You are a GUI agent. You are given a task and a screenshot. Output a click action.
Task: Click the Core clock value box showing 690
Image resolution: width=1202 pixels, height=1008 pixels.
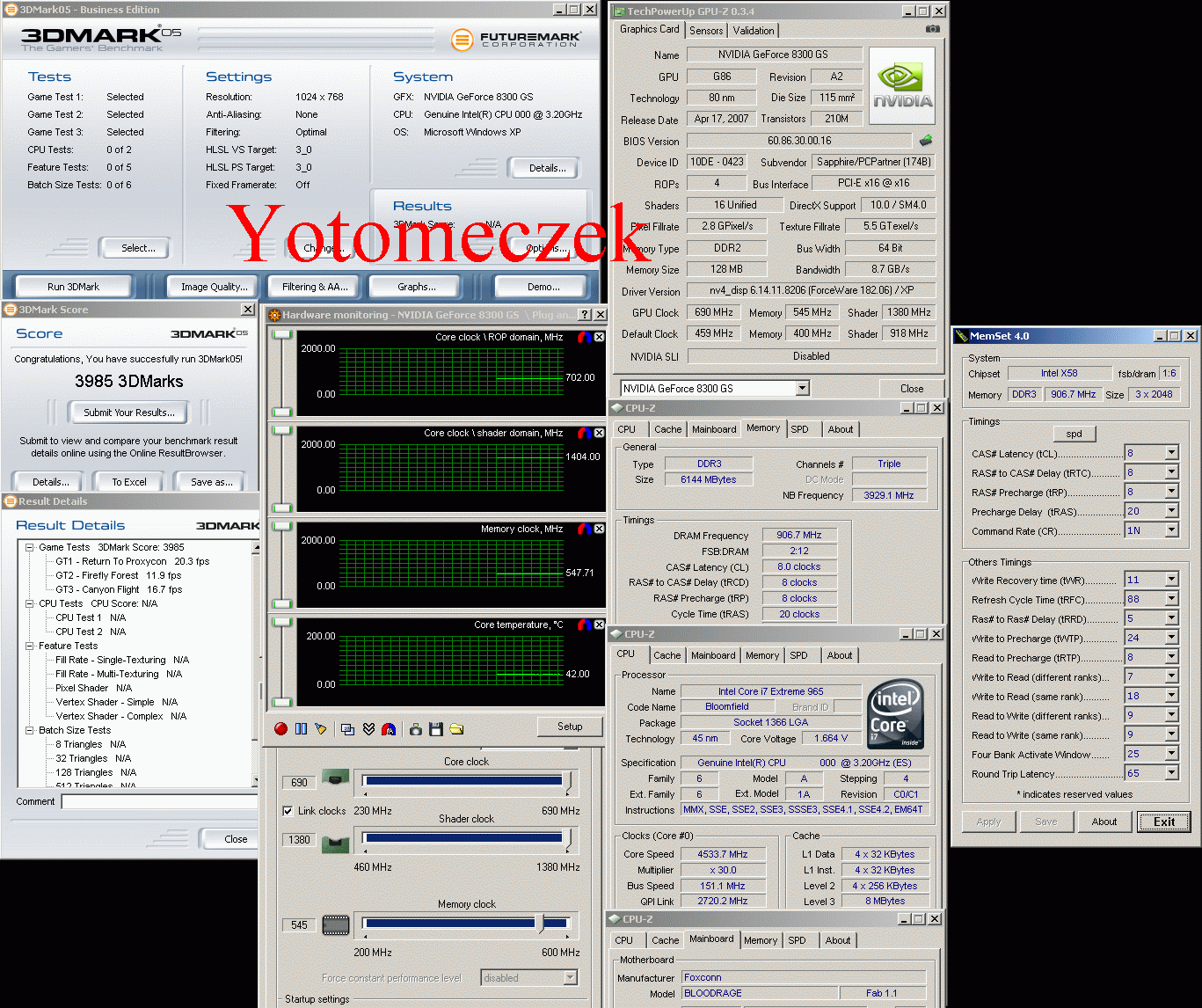[x=299, y=782]
